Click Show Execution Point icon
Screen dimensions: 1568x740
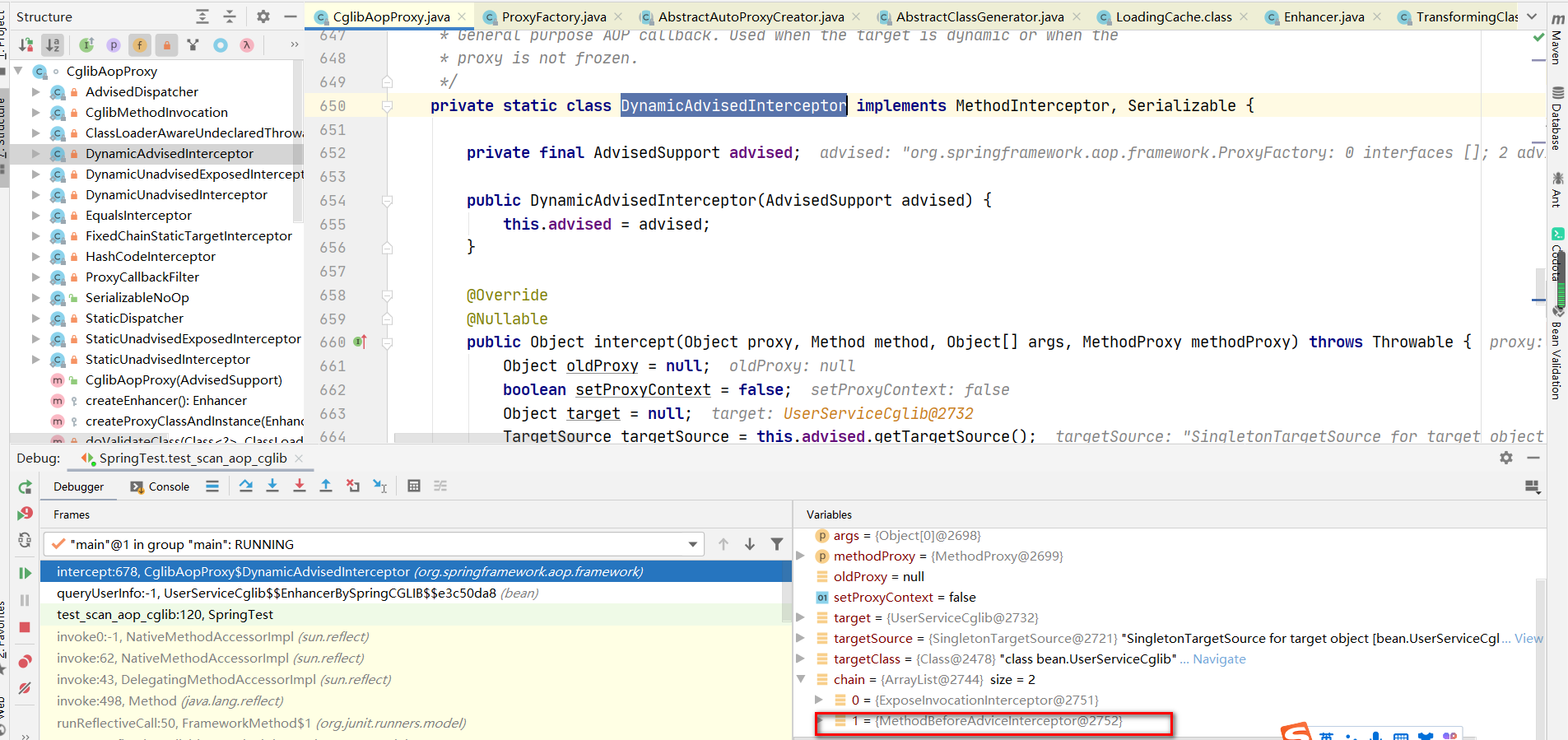click(212, 486)
